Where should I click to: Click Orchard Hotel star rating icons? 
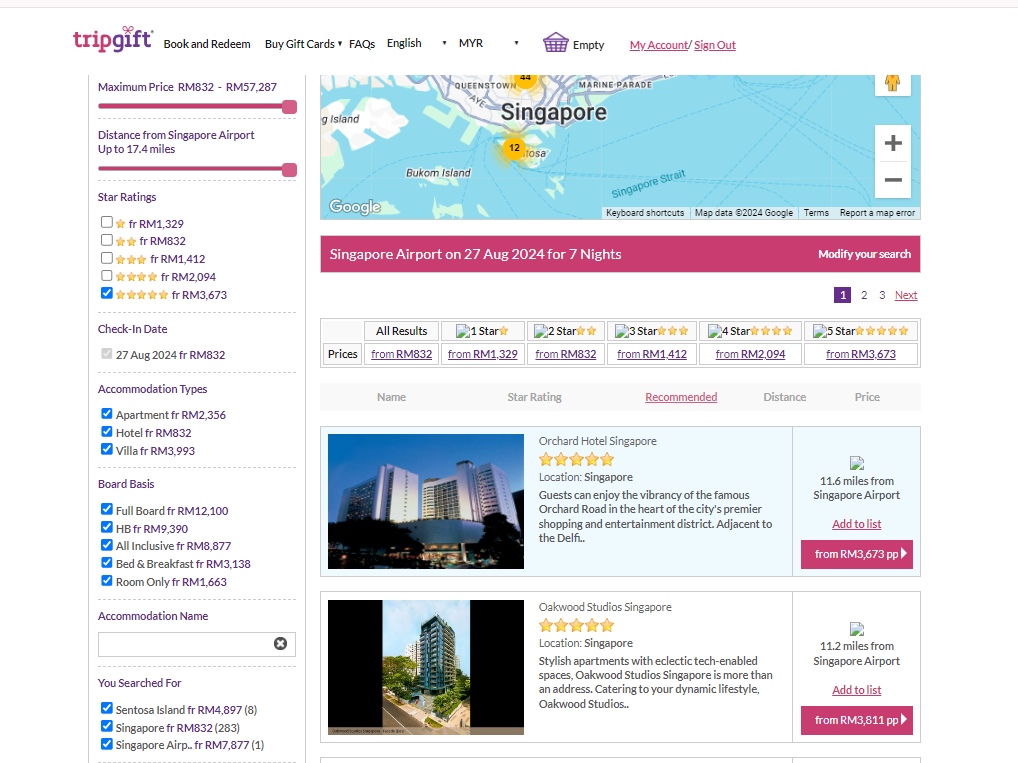coord(576,460)
